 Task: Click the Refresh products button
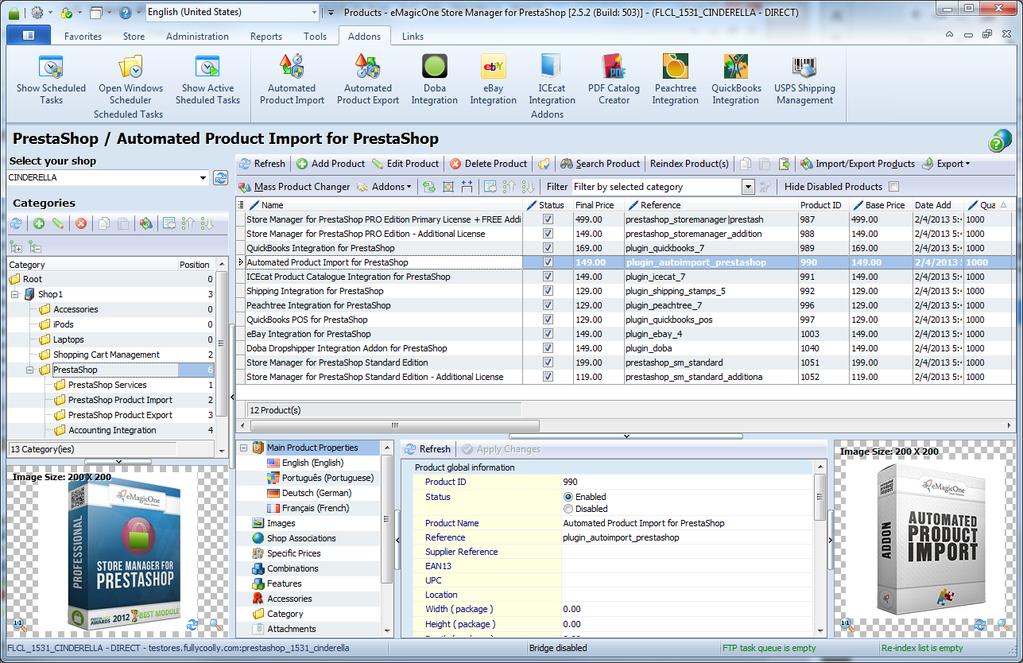(262, 164)
